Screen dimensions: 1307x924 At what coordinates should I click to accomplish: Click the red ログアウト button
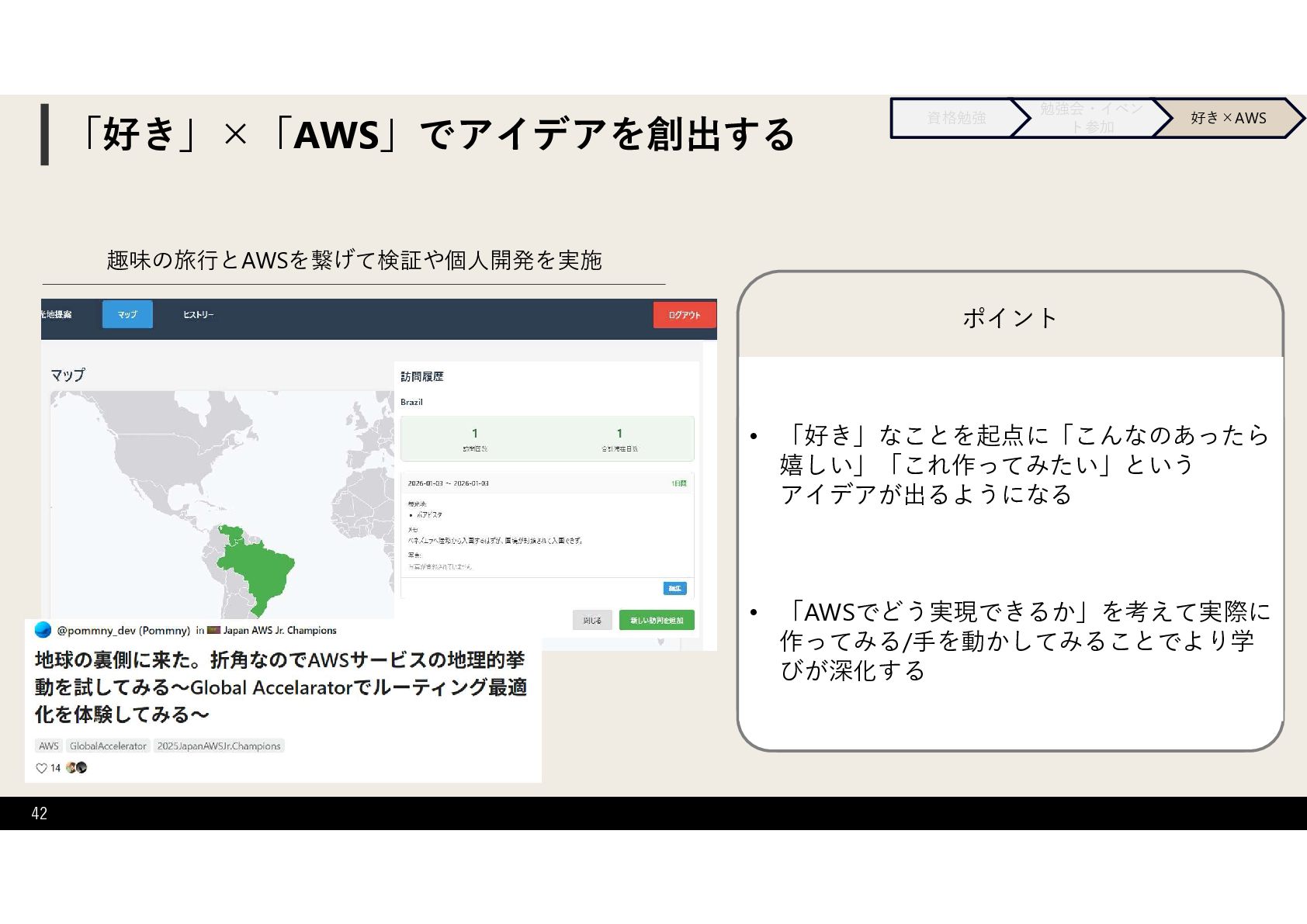tap(685, 315)
